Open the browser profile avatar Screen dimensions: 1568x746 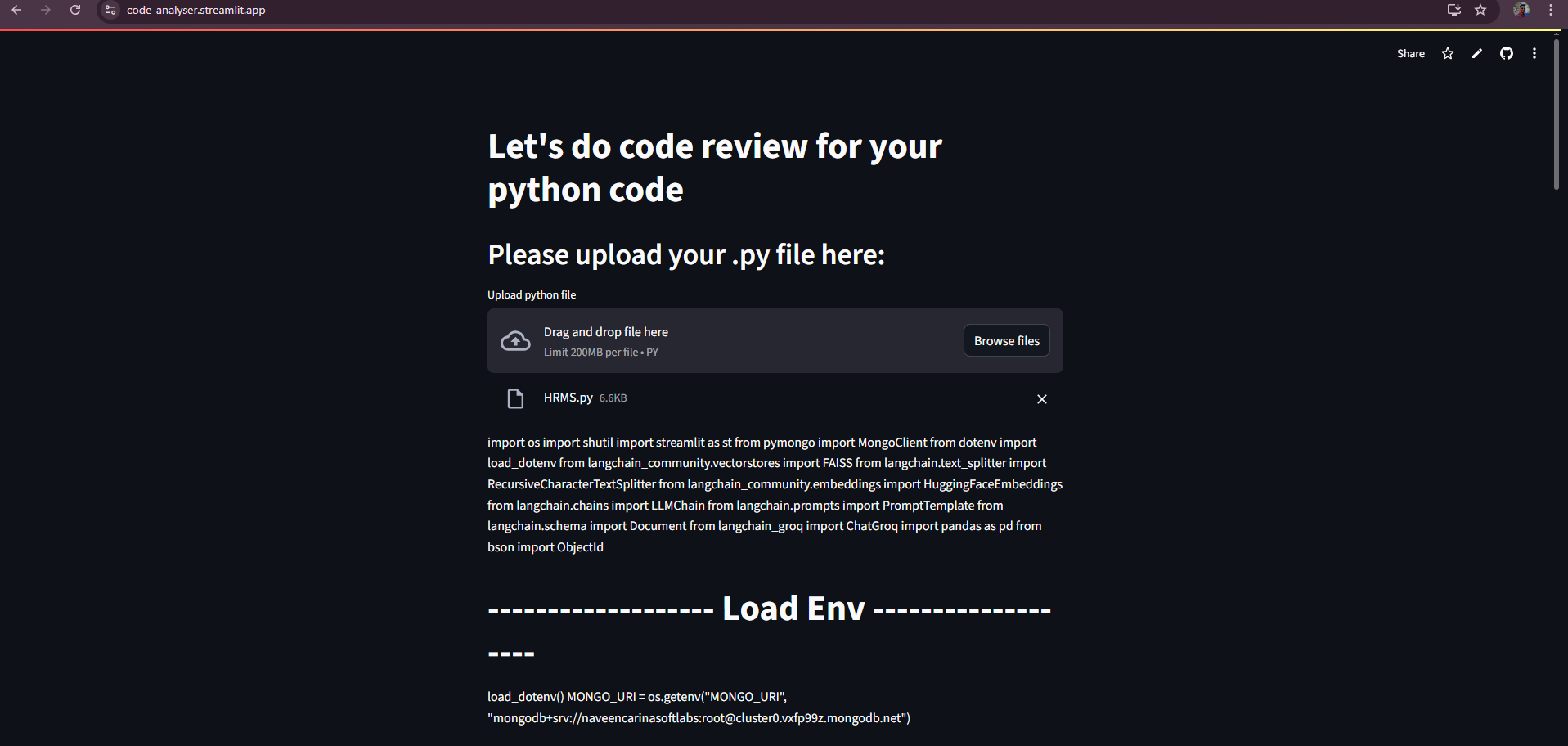[x=1522, y=11]
